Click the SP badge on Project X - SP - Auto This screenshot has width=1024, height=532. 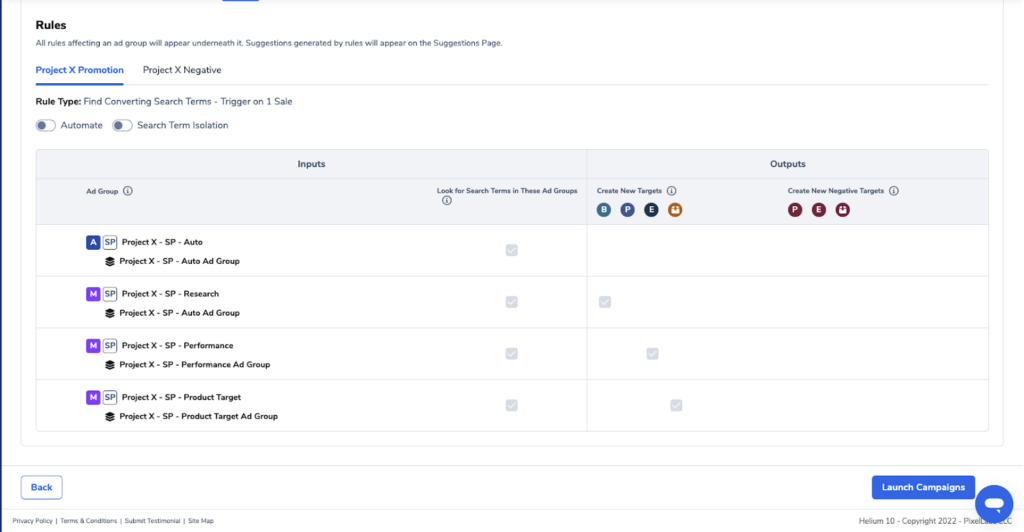[x=110, y=242]
